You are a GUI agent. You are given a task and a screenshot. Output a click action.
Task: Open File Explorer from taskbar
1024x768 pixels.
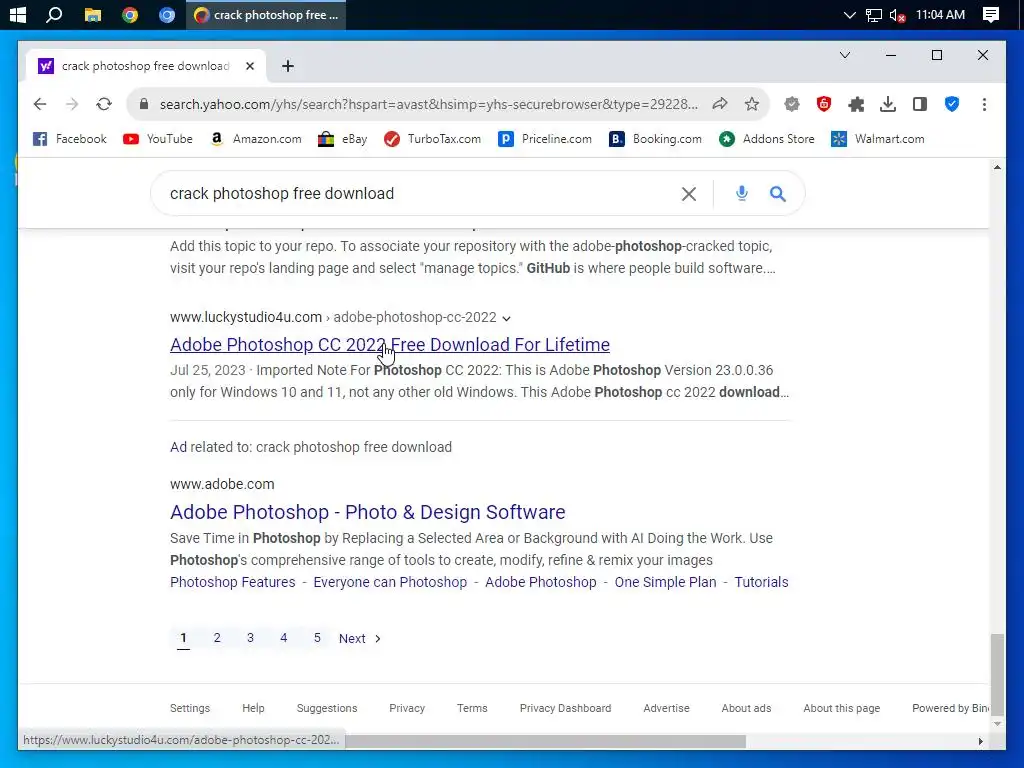click(x=93, y=14)
